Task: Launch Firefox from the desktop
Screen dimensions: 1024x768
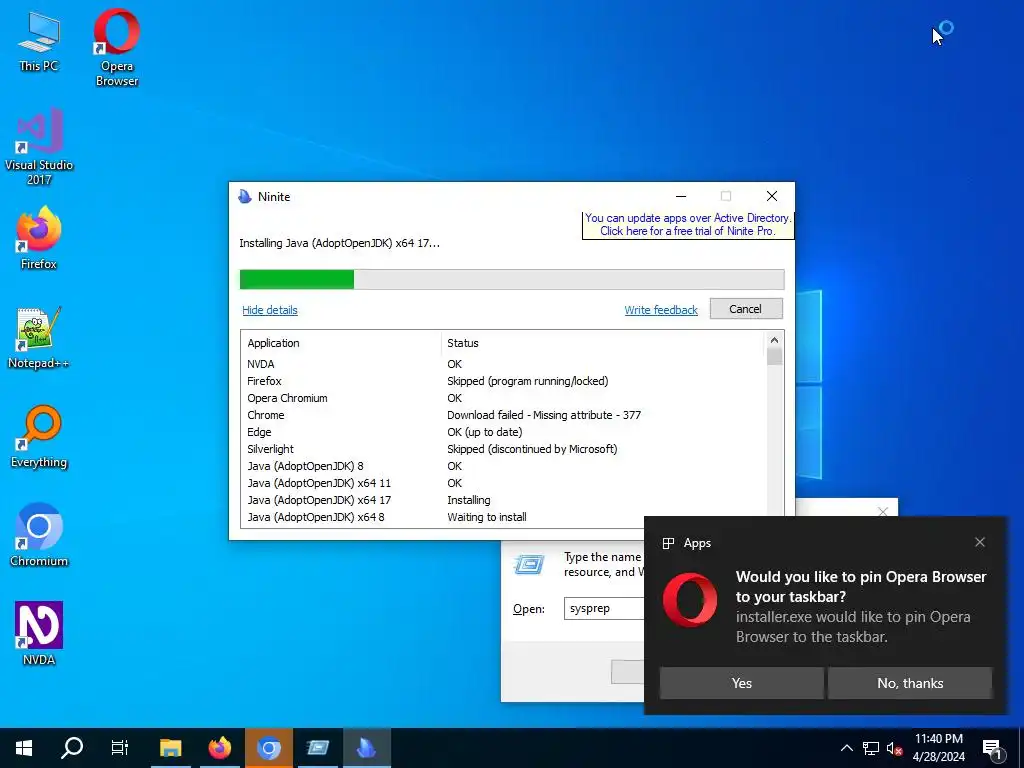Action: tap(39, 238)
